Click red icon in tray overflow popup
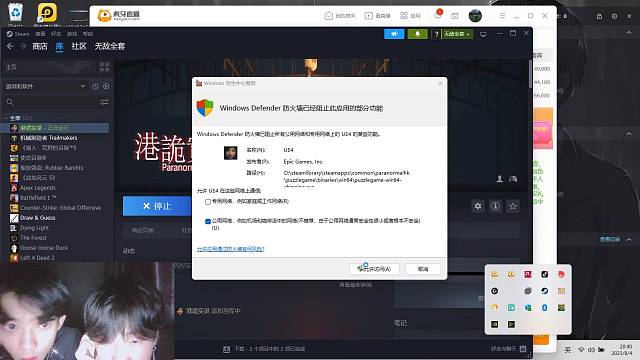The image size is (640, 360). (561, 274)
